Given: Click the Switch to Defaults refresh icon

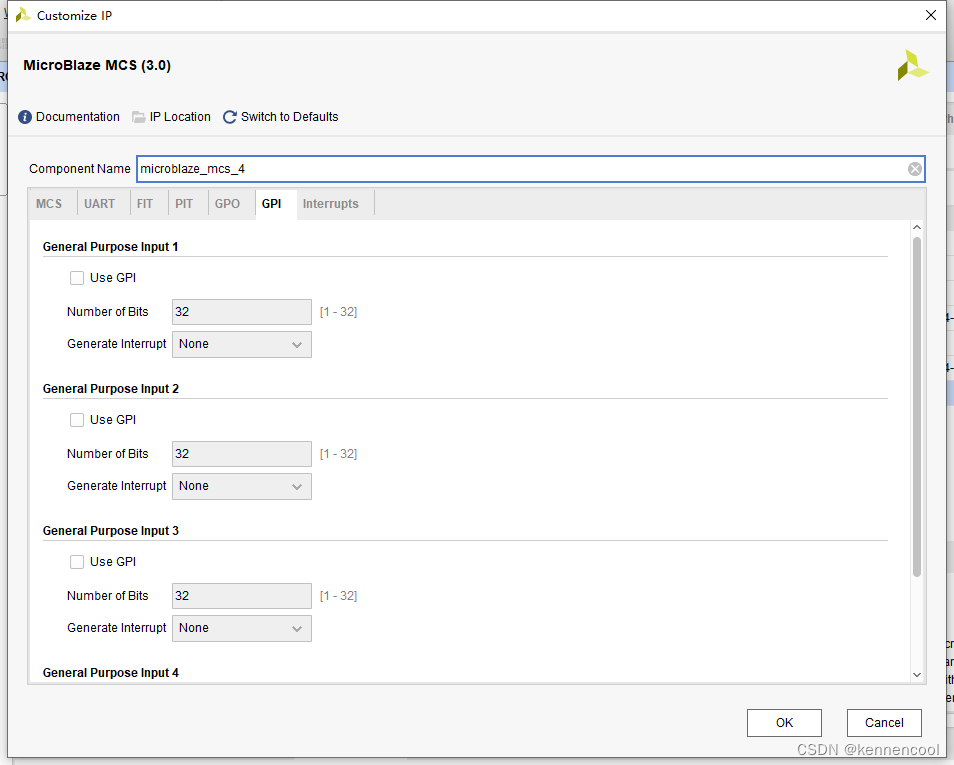Looking at the screenshot, I should tap(229, 117).
